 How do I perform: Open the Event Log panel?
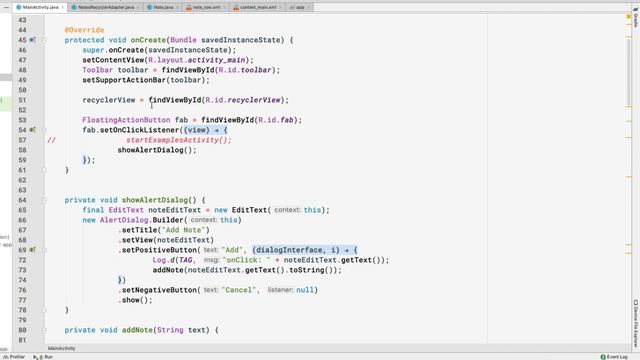pyautogui.click(x=614, y=357)
